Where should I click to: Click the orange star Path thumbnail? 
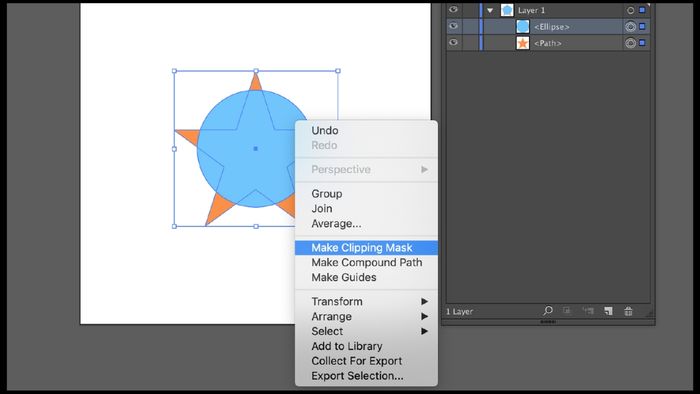tap(523, 43)
